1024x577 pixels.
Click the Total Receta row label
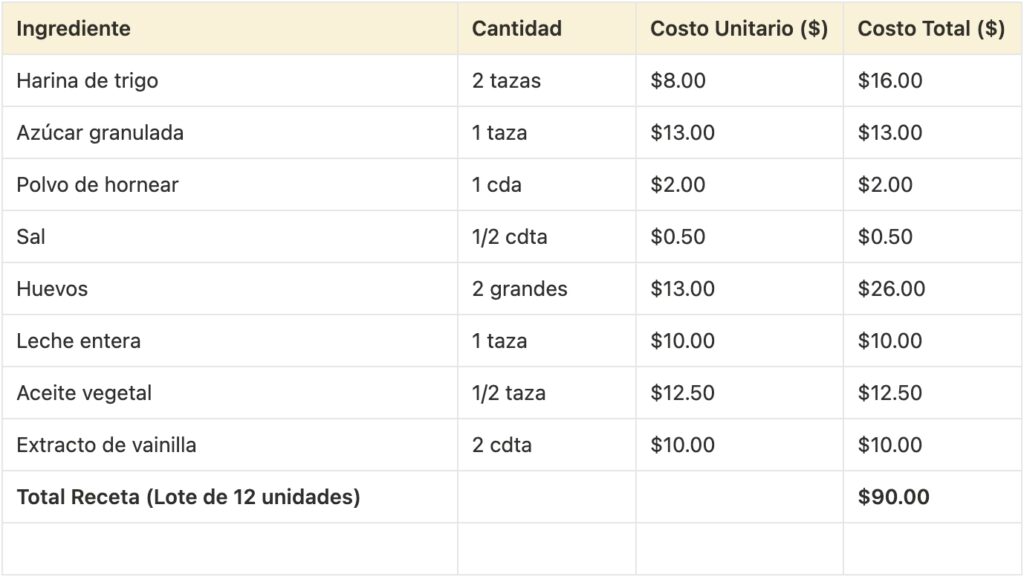pyautogui.click(x=188, y=497)
